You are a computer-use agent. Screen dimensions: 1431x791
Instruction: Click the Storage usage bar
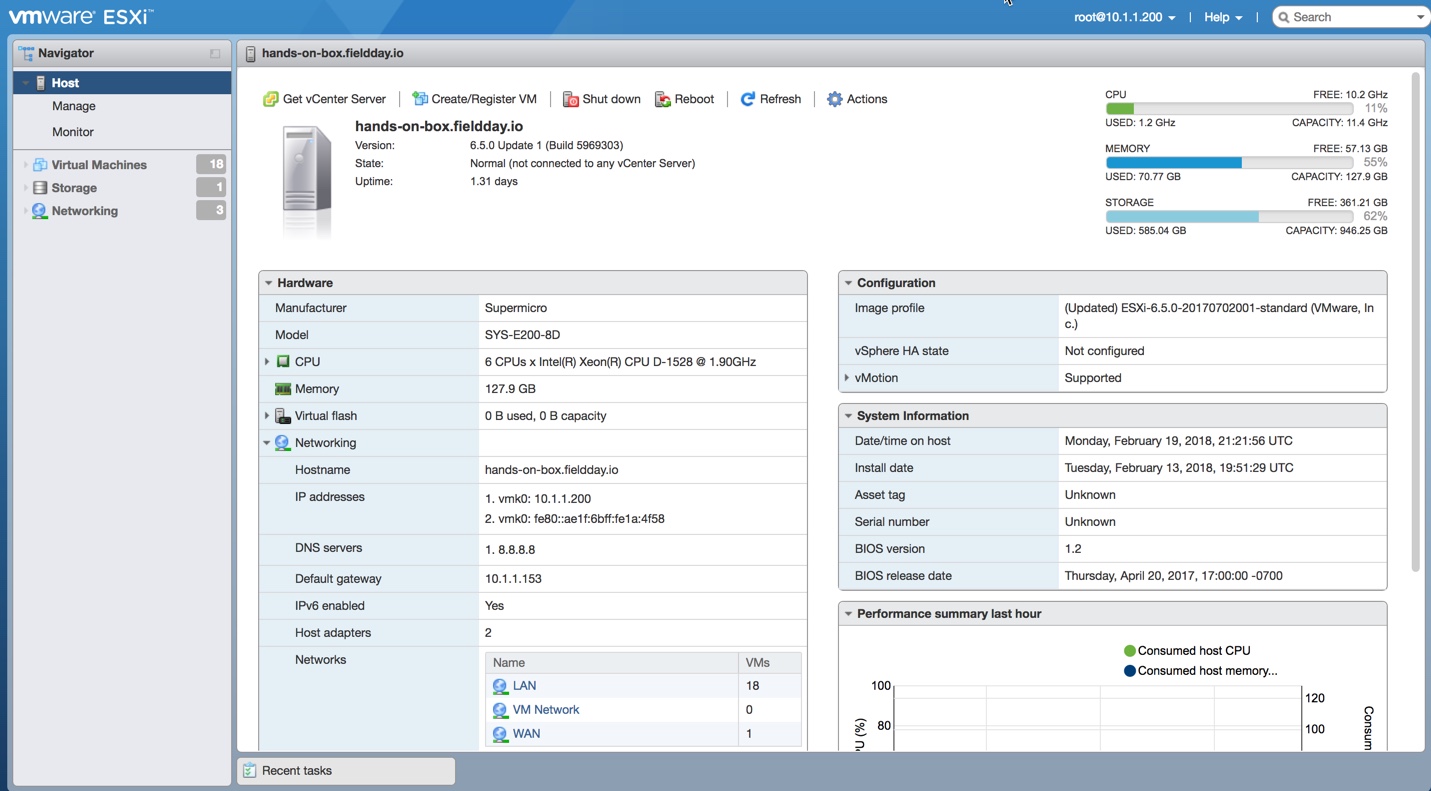point(1229,216)
